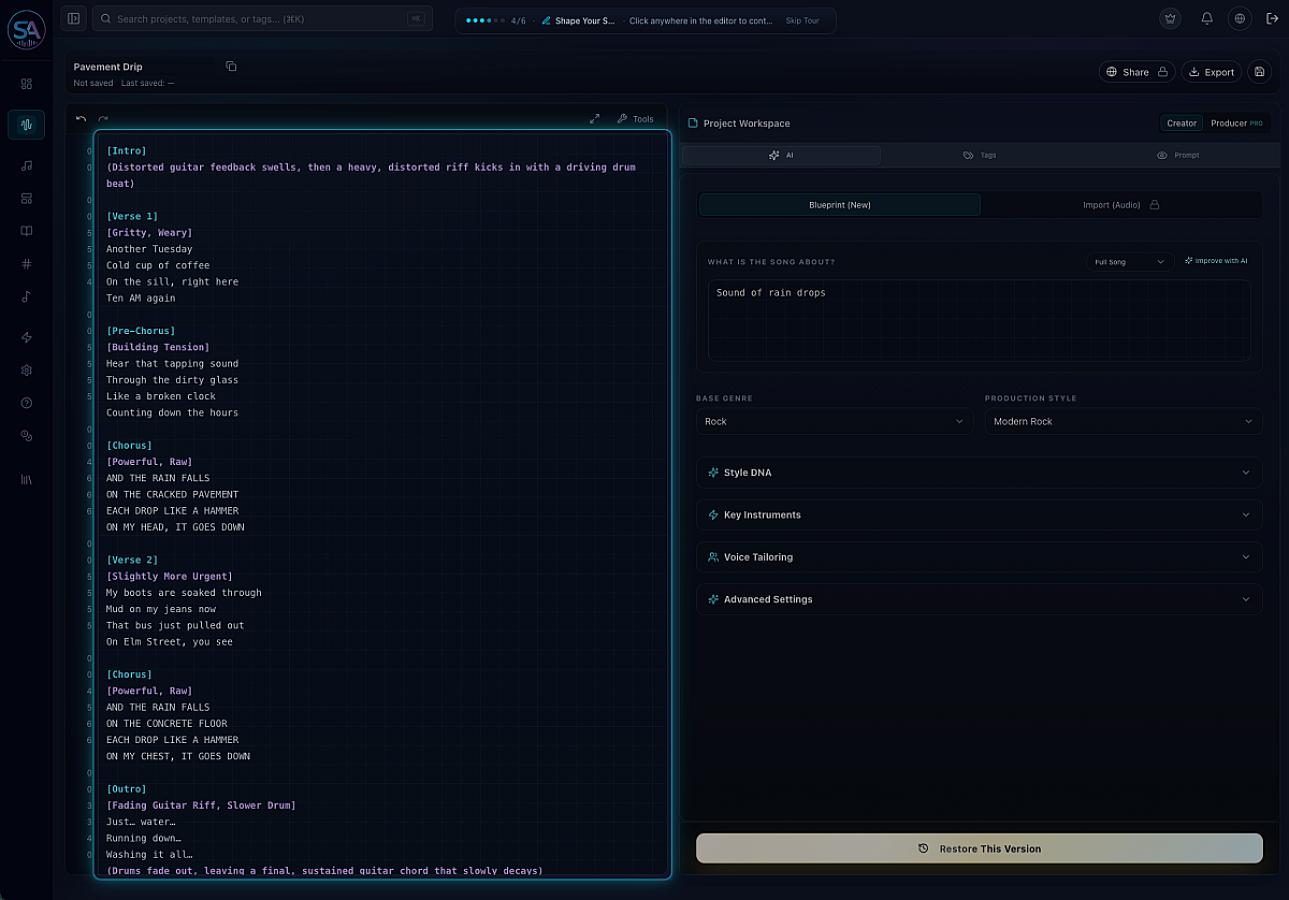Switch to Producer PRO mode
The width and height of the screenshot is (1289, 900).
1236,123
